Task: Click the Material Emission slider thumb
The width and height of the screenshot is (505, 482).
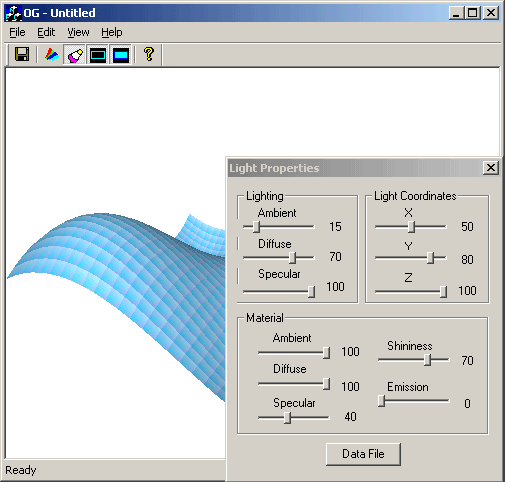Action: 382,401
